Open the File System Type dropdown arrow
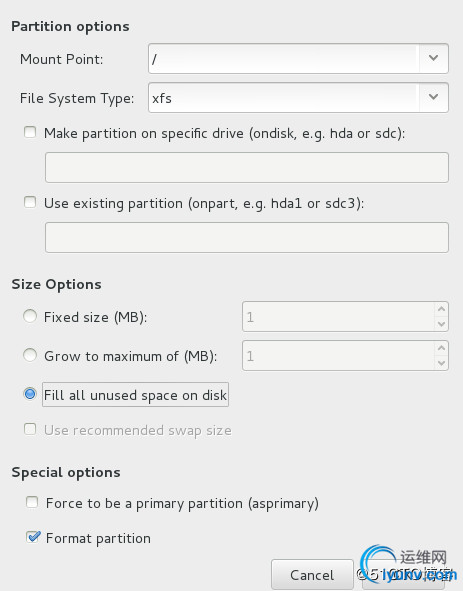Screen dimensions: 463x591 tap(434, 98)
